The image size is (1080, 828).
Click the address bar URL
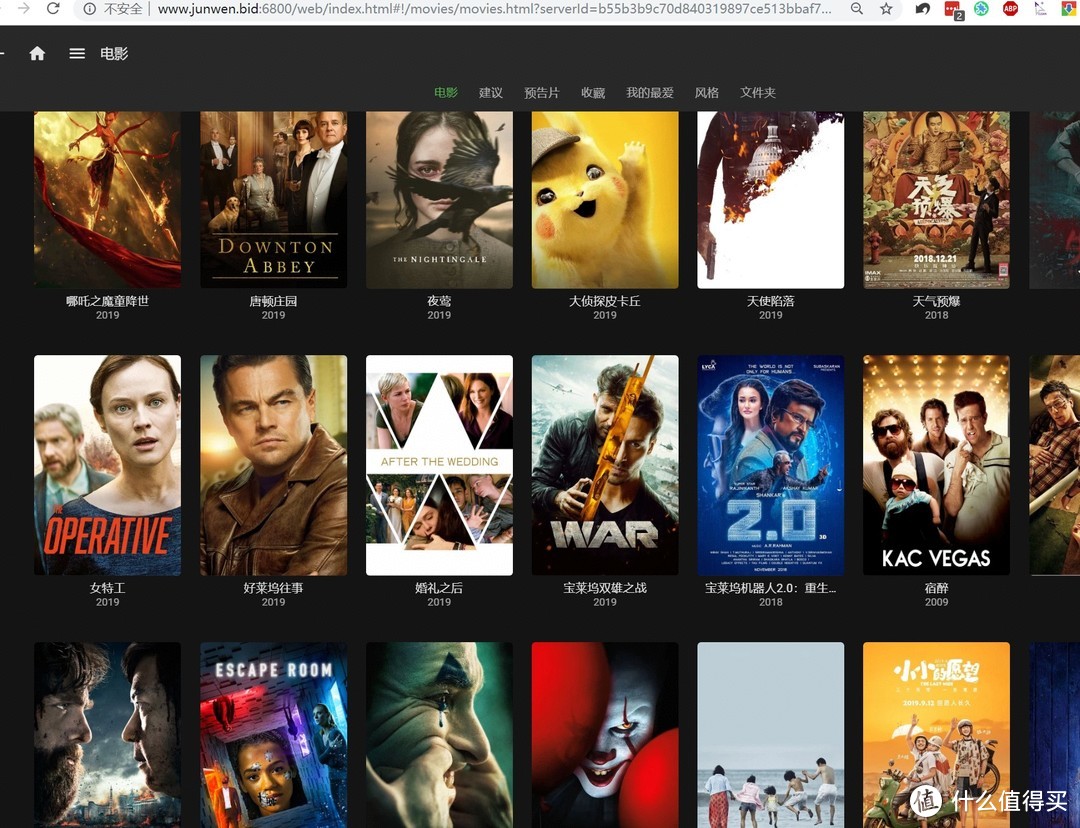pos(494,9)
